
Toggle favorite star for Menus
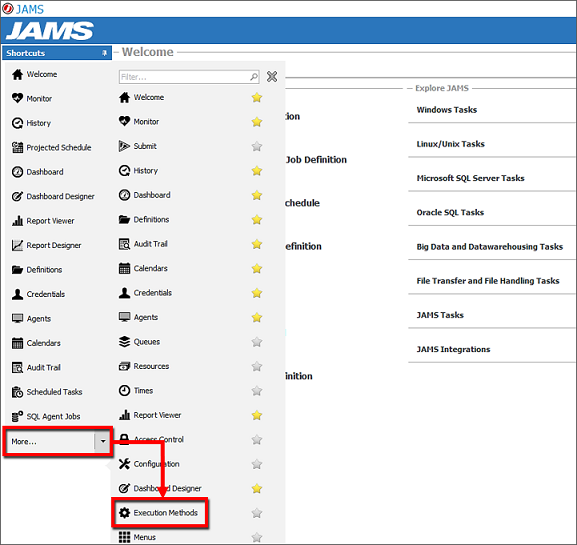(x=257, y=537)
